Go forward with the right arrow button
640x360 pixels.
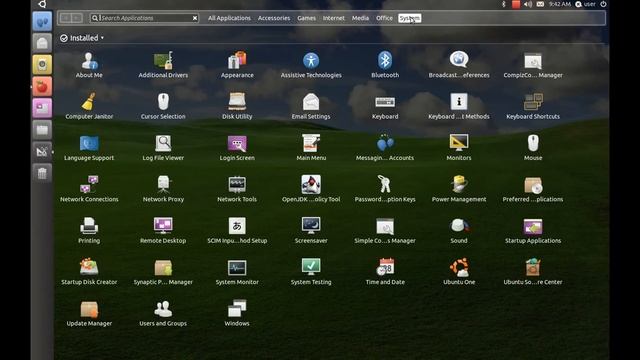pos(77,18)
